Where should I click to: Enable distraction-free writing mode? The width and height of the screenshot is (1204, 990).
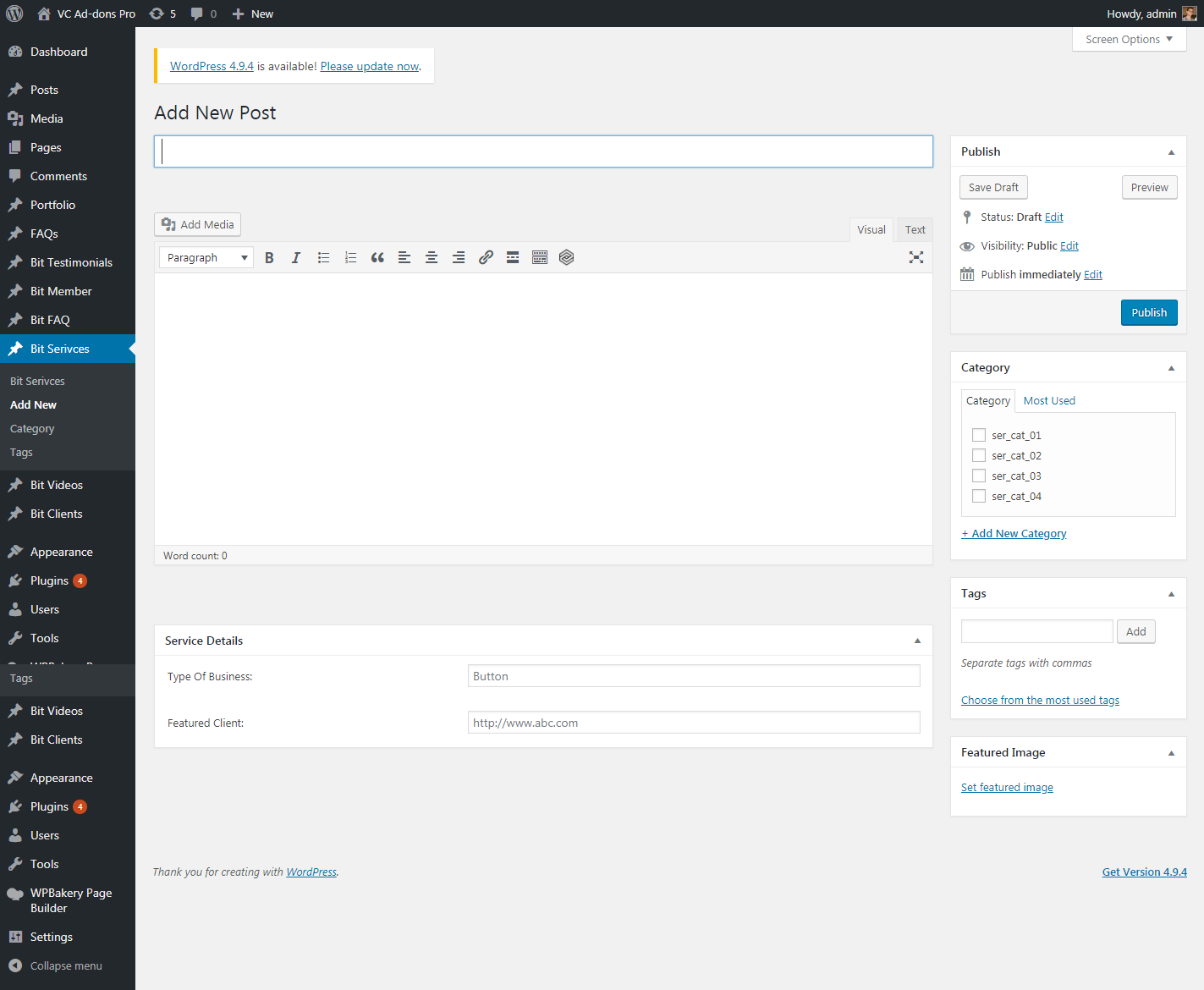(x=915, y=257)
